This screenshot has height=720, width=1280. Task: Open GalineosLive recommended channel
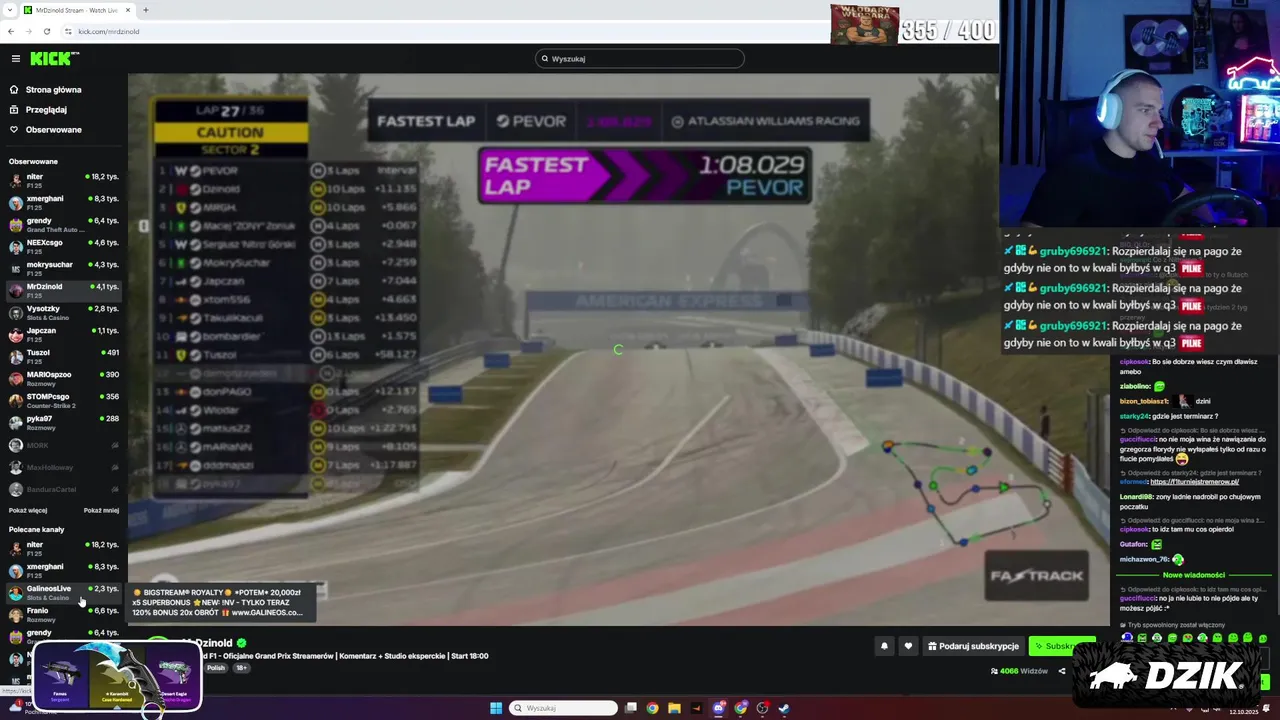click(x=64, y=593)
